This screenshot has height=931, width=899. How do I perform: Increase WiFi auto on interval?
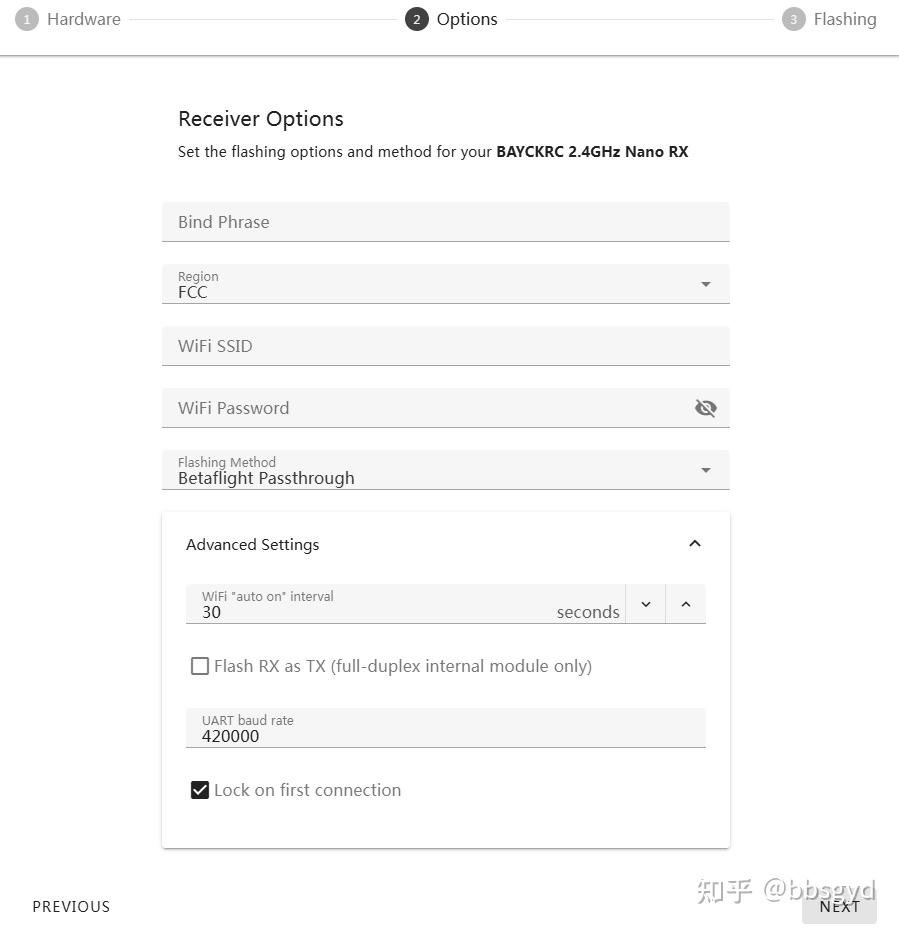686,604
